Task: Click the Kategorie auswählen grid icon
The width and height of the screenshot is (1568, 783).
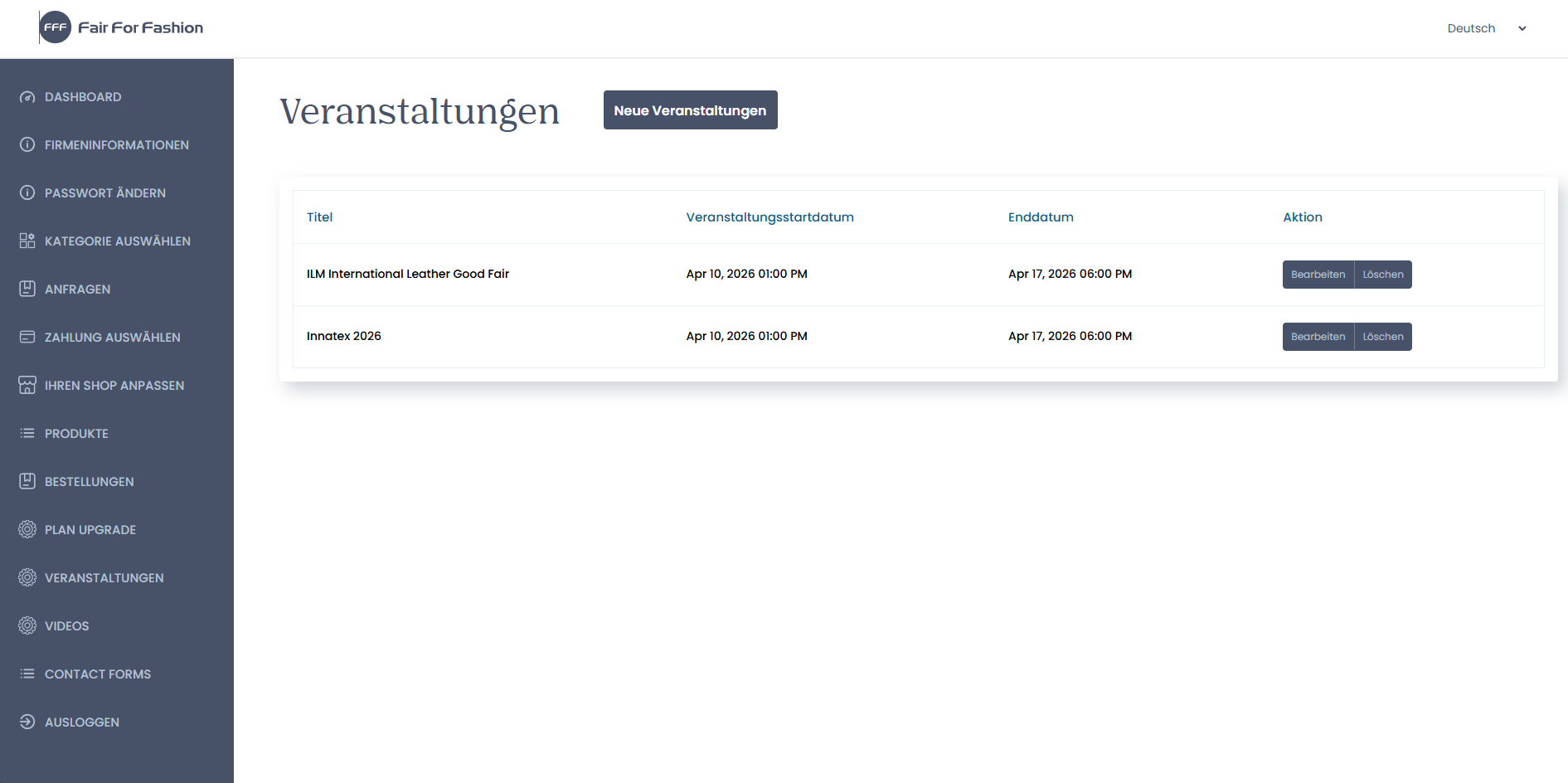Action: pyautogui.click(x=27, y=241)
